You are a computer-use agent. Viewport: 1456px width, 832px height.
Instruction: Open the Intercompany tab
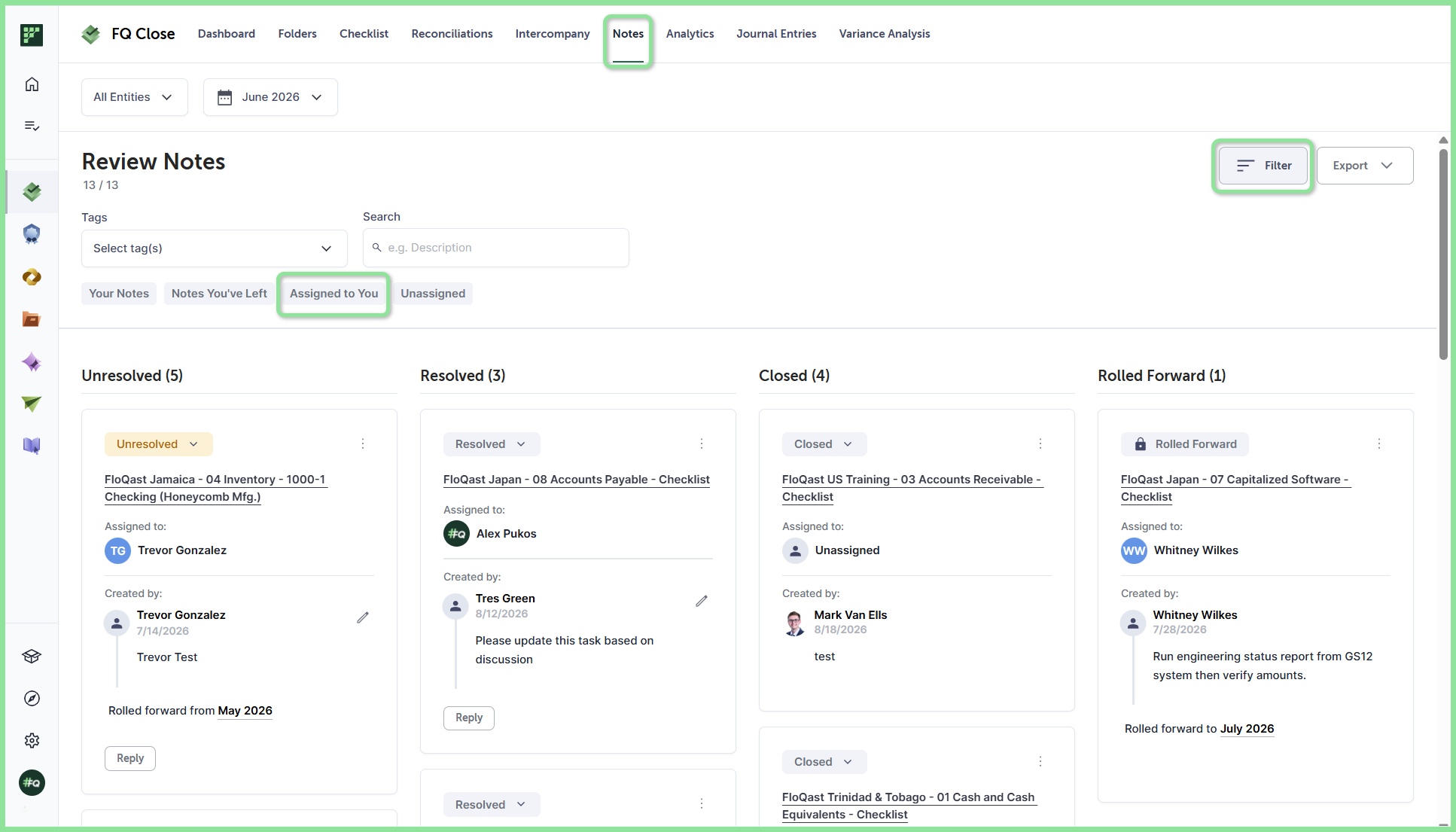553,34
